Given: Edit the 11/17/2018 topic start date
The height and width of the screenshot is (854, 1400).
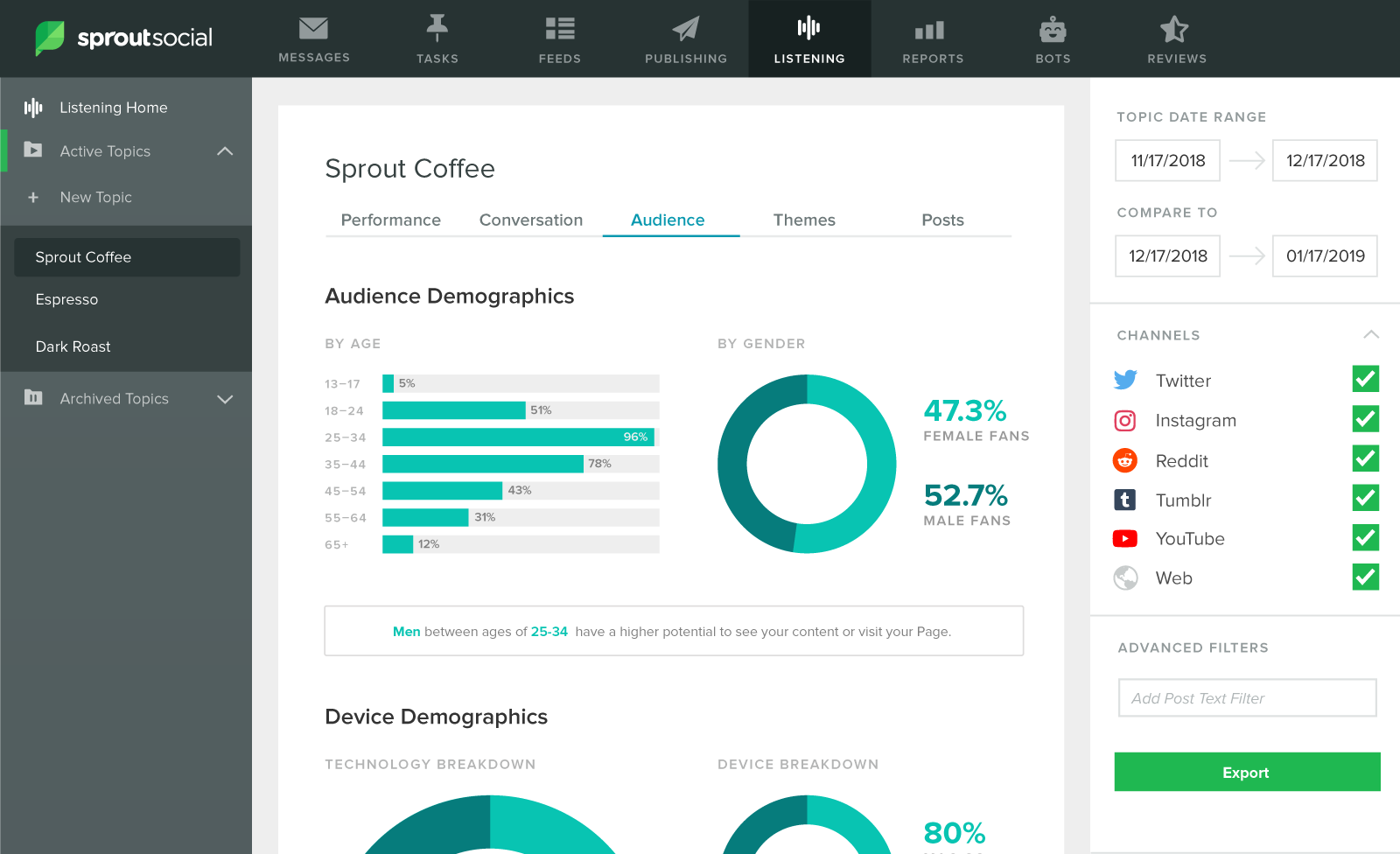Looking at the screenshot, I should 1167,160.
